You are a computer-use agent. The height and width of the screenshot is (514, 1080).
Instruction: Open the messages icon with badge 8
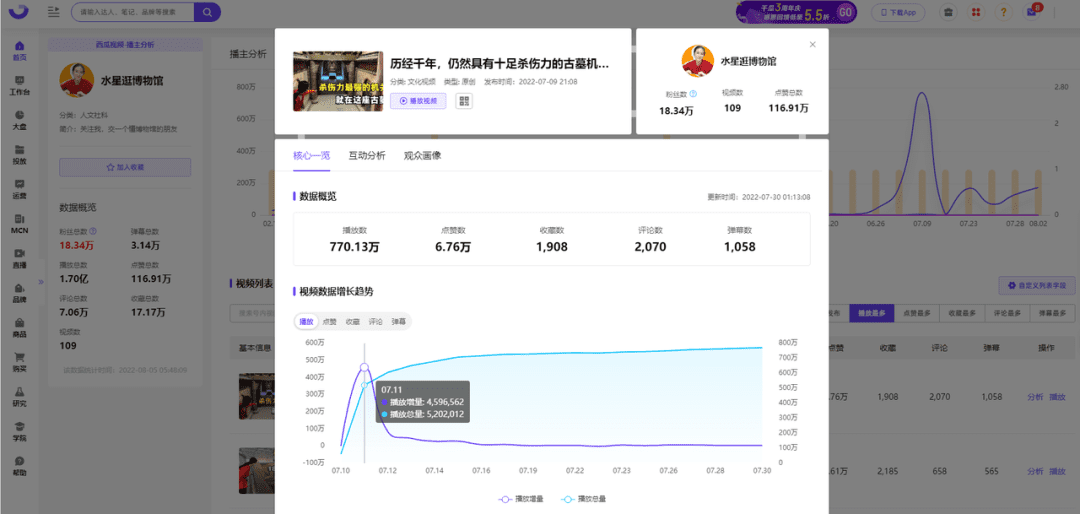tap(1031, 12)
